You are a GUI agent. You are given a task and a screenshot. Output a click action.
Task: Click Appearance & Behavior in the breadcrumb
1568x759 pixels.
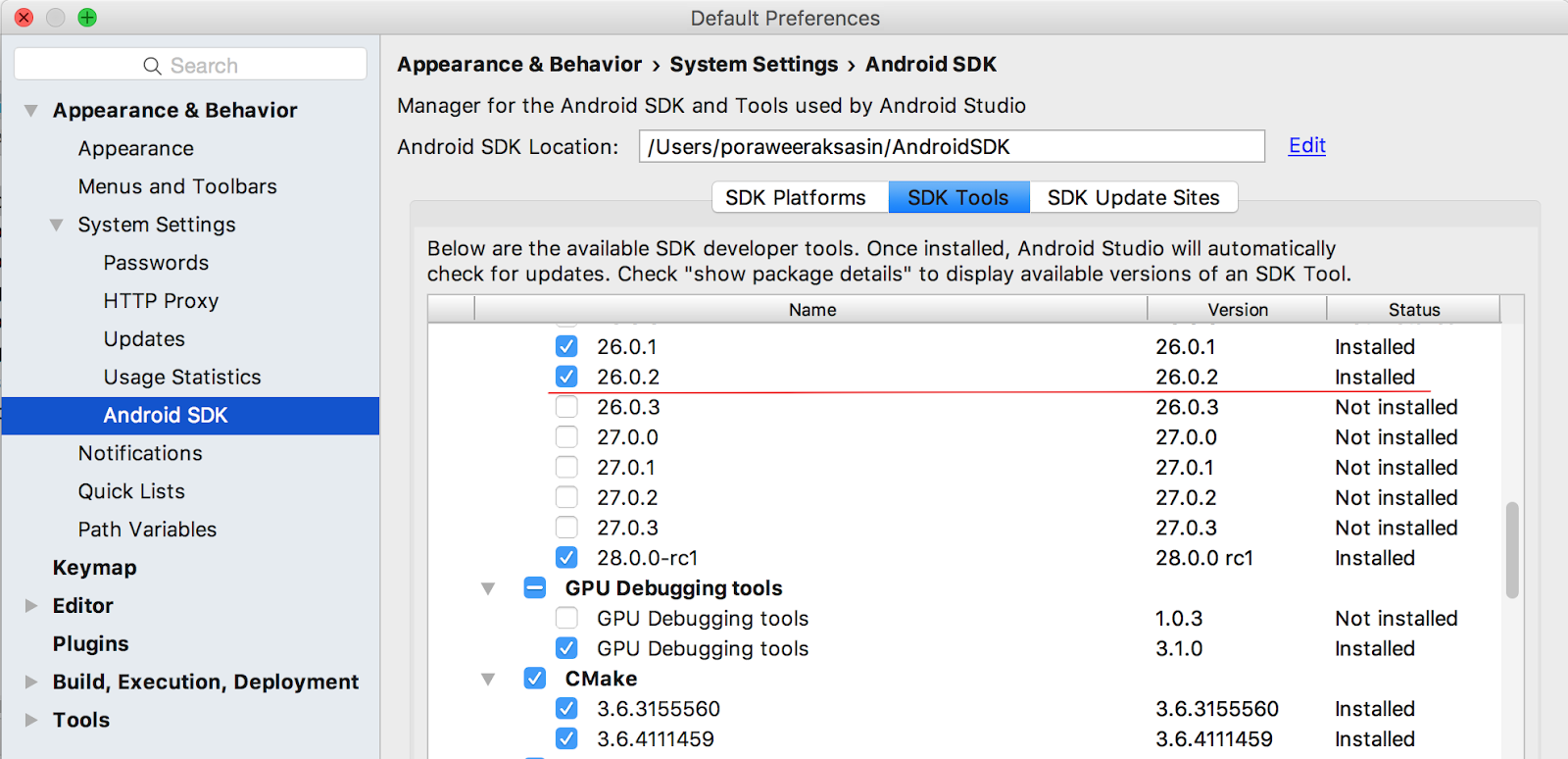coord(519,65)
